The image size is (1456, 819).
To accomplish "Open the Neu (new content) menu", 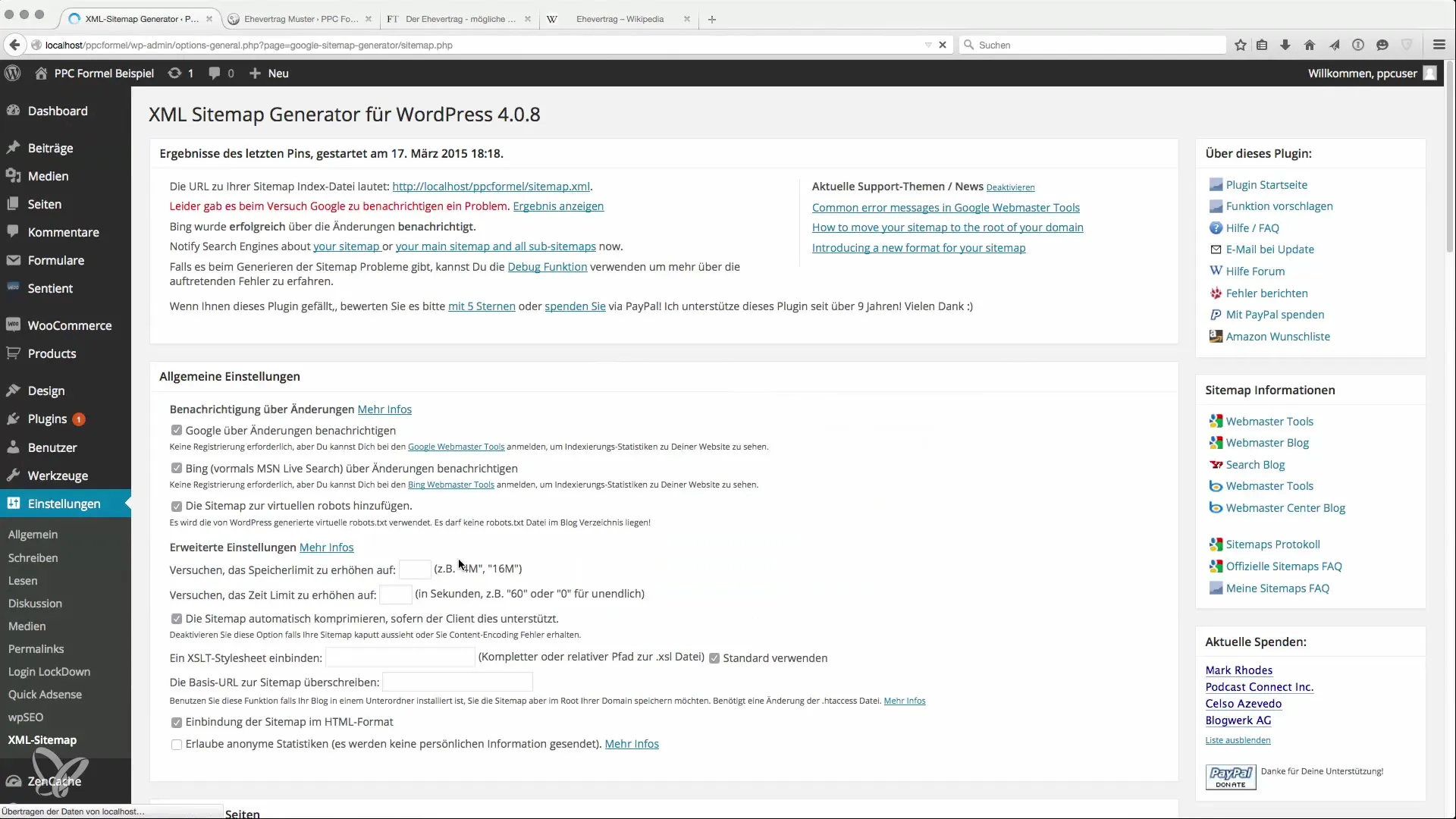I will [269, 73].
